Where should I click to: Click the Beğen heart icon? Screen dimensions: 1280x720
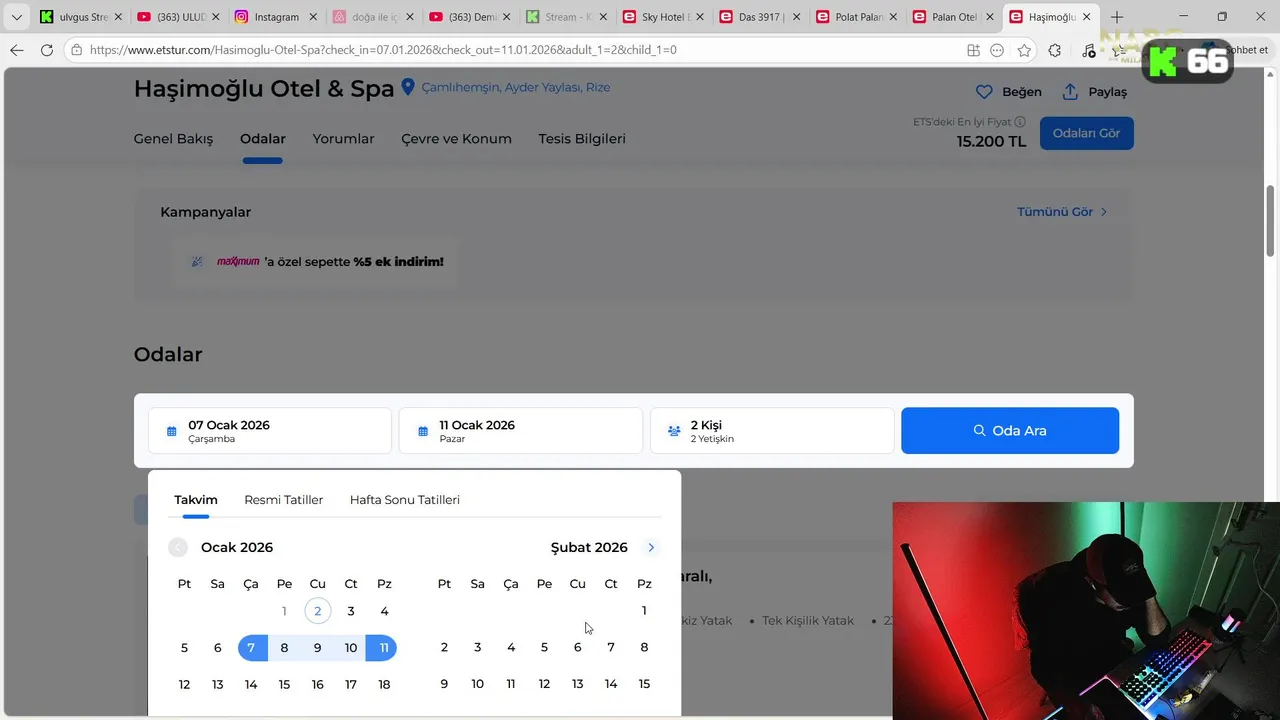click(984, 92)
